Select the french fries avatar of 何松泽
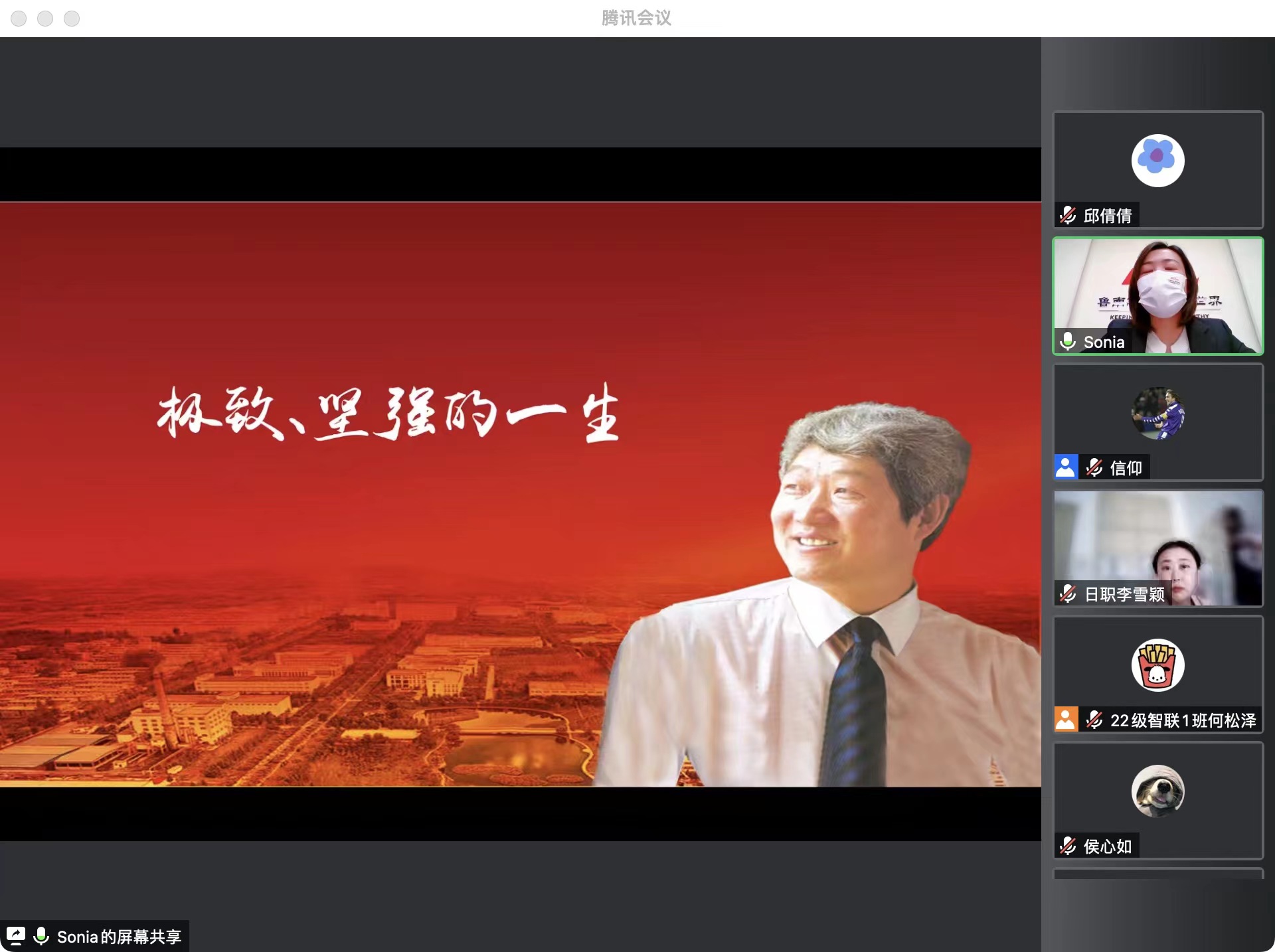Image resolution: width=1275 pixels, height=952 pixels. pos(1157,665)
